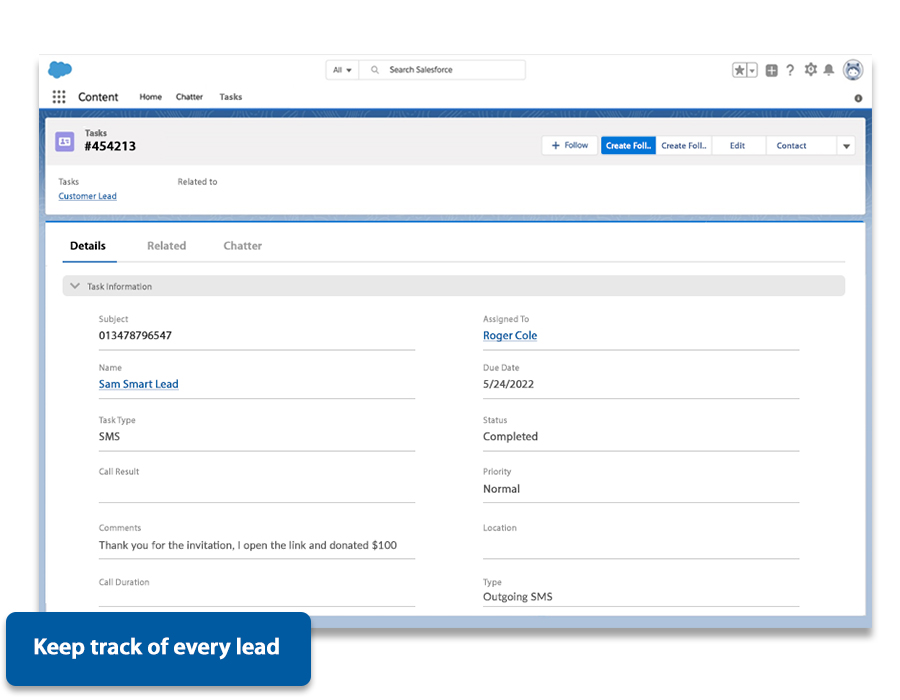Click the empty Call Result field
This screenshot has width=900, height=700.
click(x=257, y=490)
